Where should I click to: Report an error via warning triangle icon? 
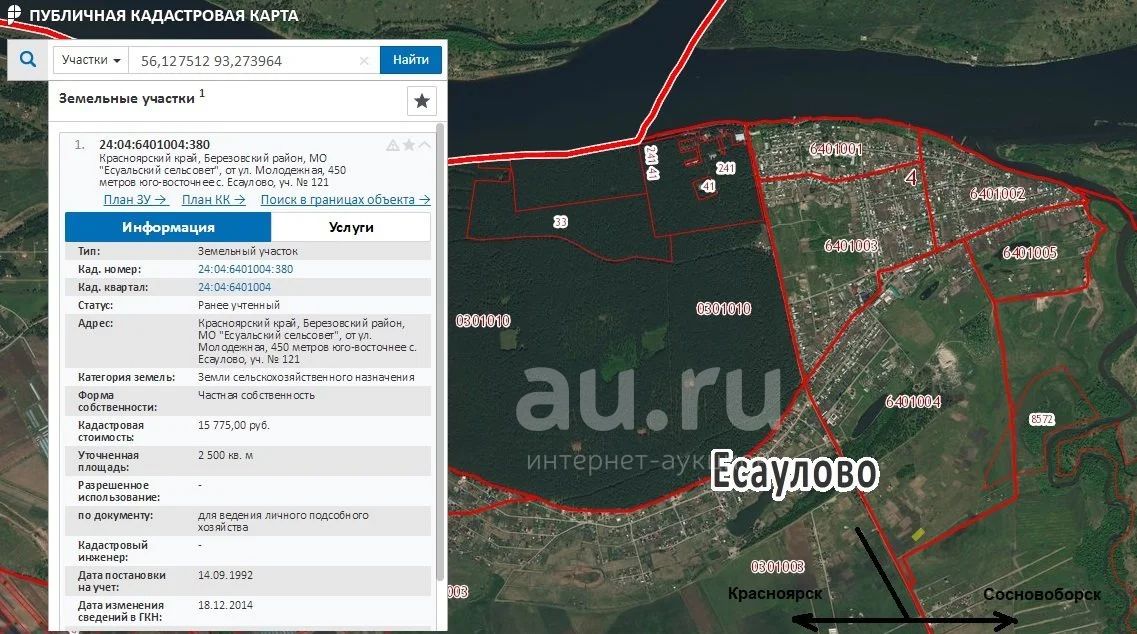tap(392, 145)
